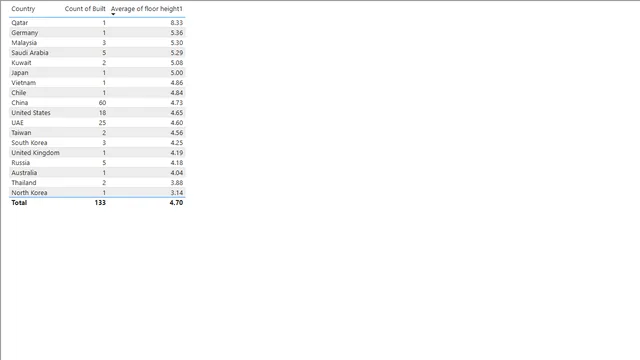The width and height of the screenshot is (640, 360).
Task: Click Russia's average value 4.18
Action: (177, 162)
